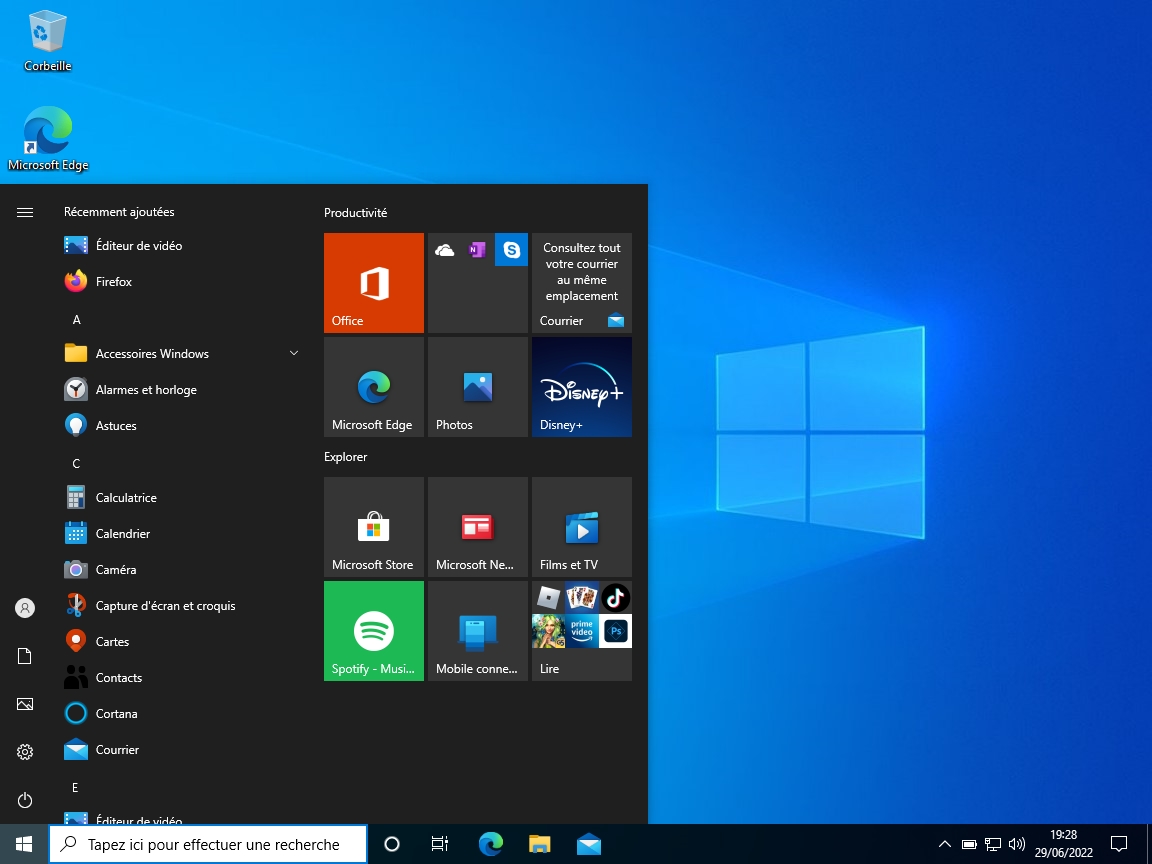This screenshot has width=1152, height=864.
Task: Click the Windows Start button
Action: click(x=24, y=844)
